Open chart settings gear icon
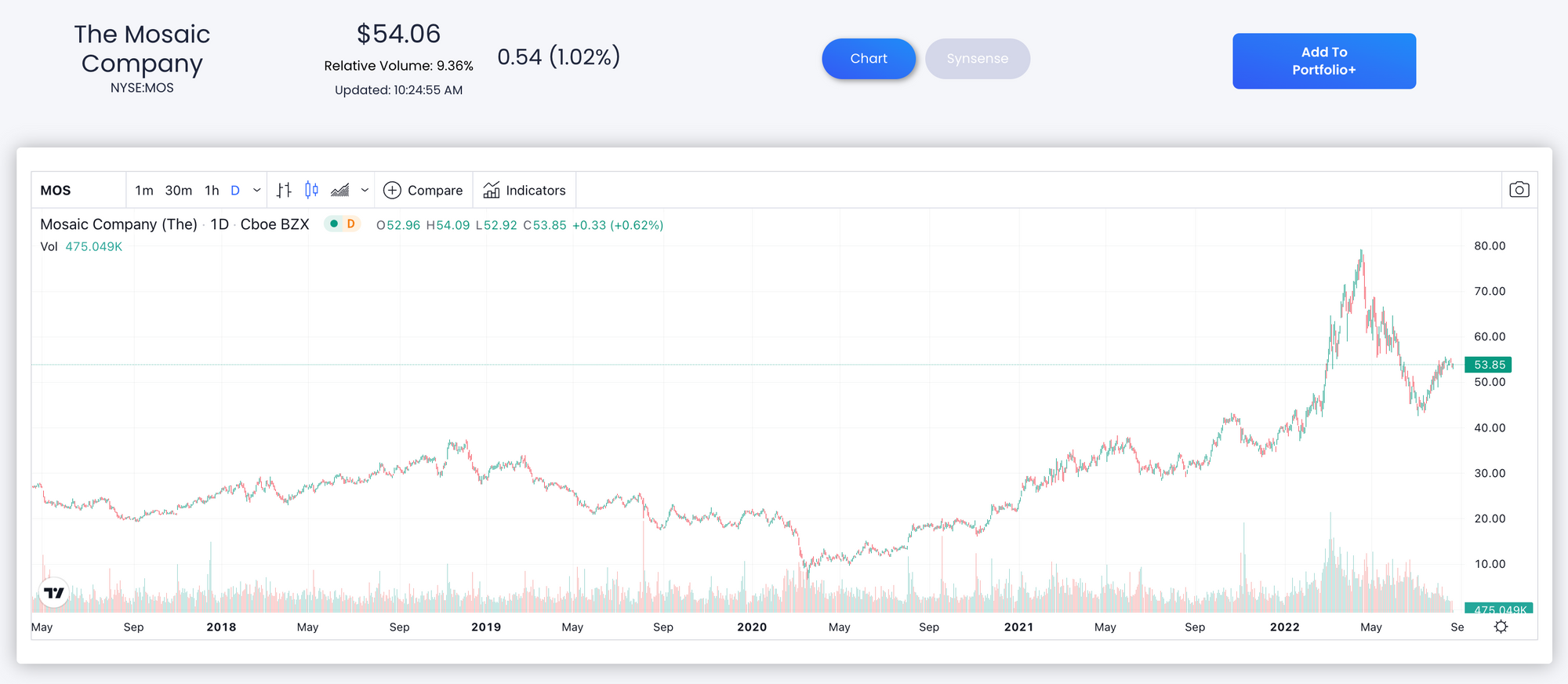The image size is (1568, 684). coord(1501,627)
